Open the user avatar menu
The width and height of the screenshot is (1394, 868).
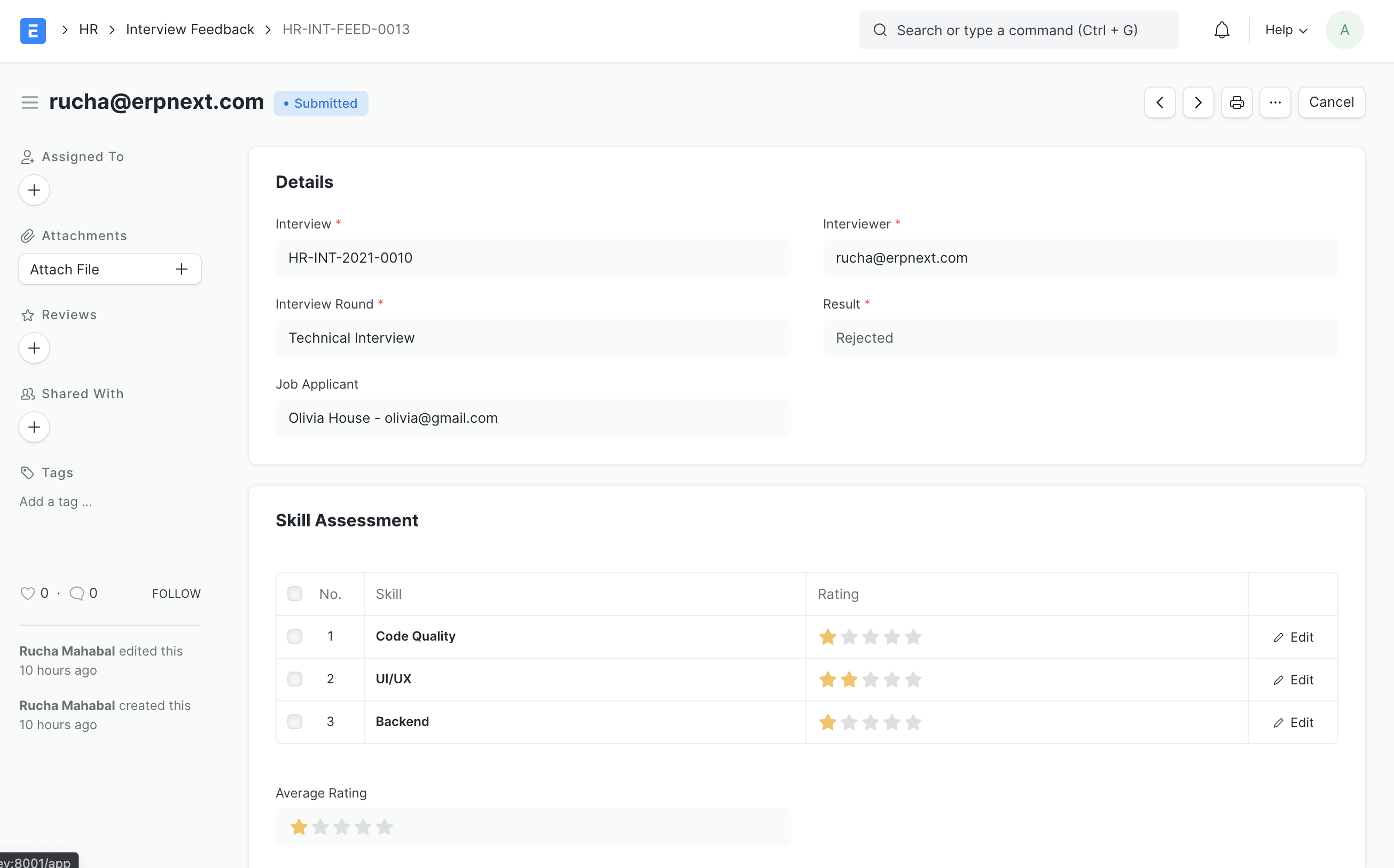point(1345,30)
